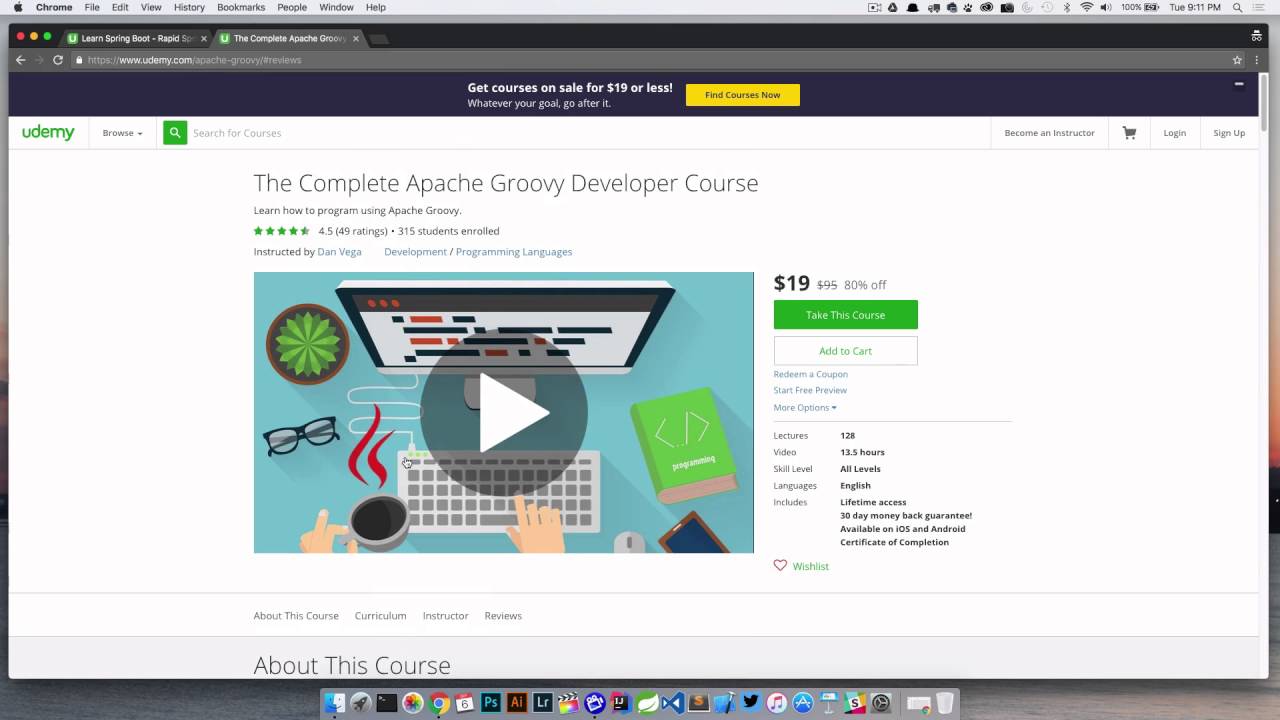Open iTunes from the dock
The width and height of the screenshot is (1280, 720).
(x=777, y=703)
